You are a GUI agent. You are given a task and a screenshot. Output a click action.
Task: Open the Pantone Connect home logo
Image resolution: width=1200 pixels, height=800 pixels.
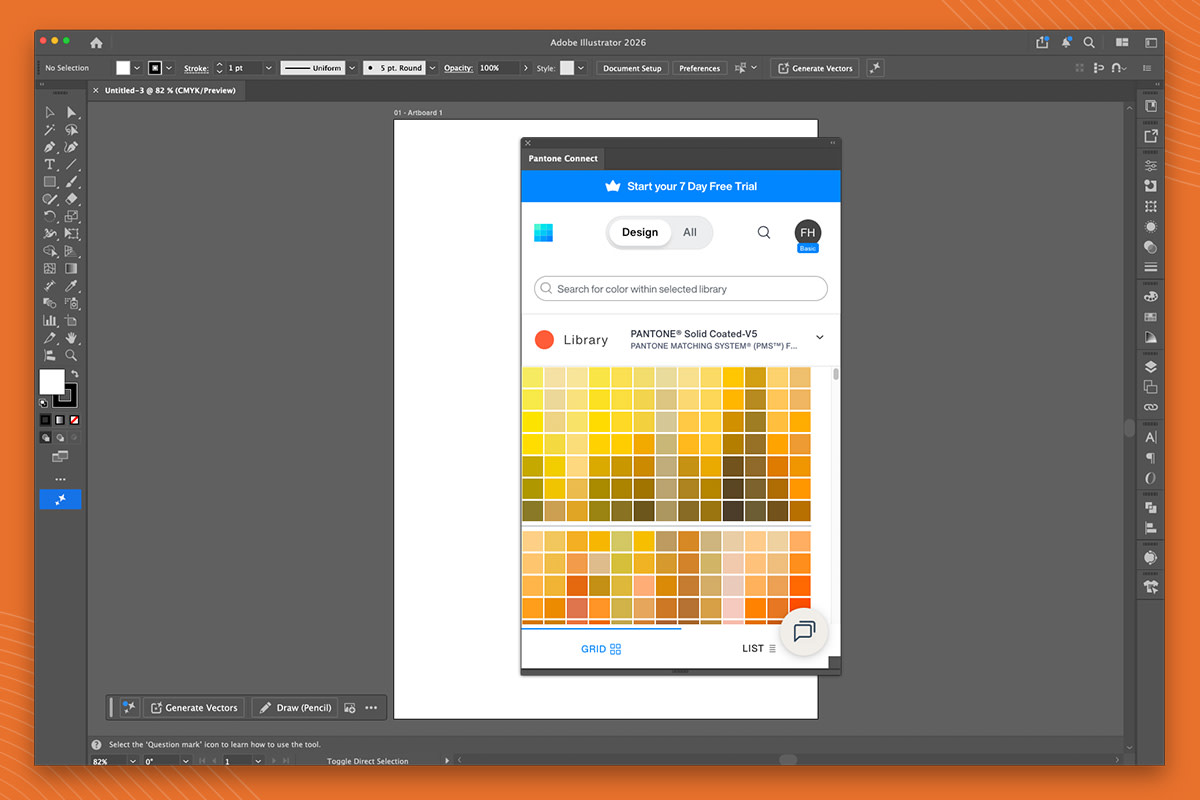[x=543, y=232]
